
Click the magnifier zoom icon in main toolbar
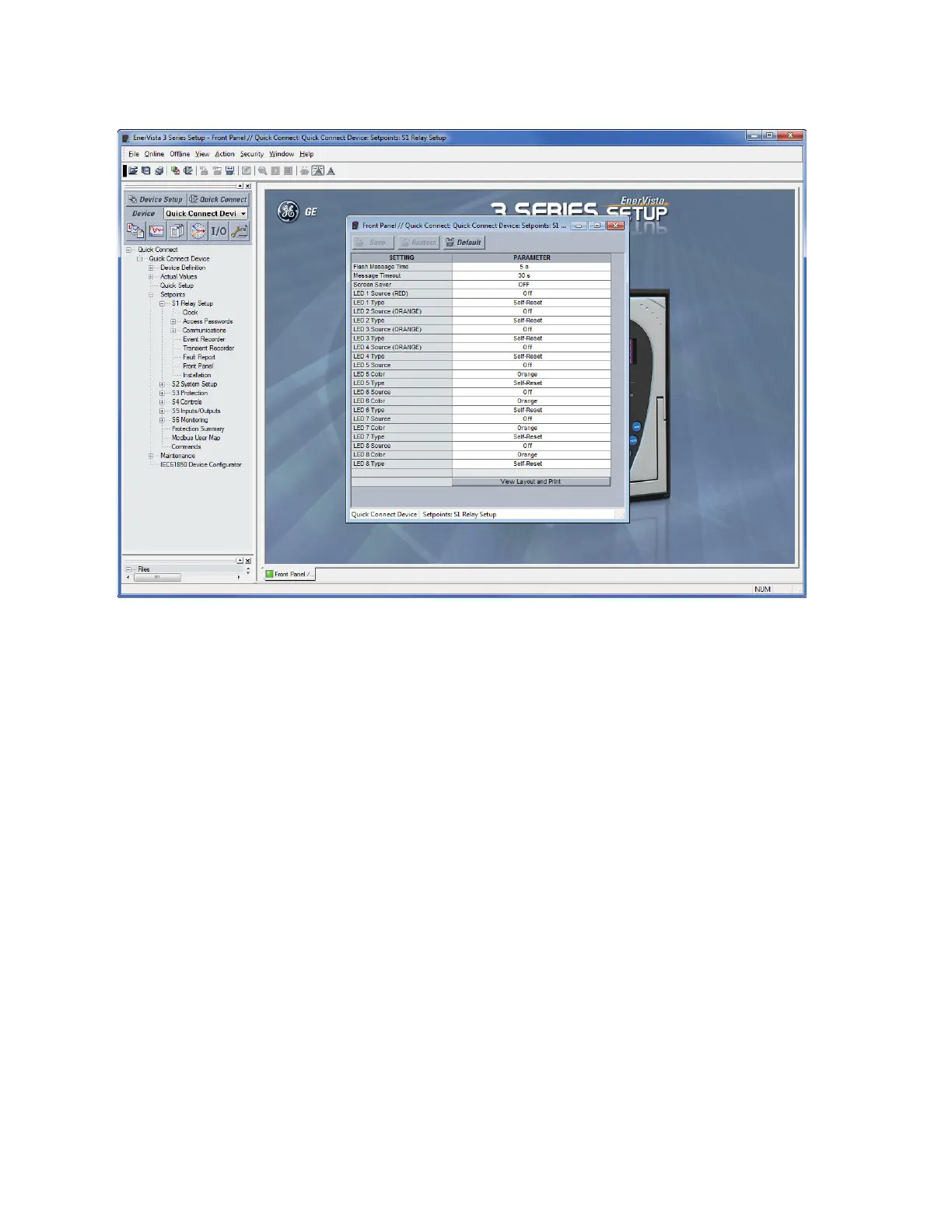point(262,170)
